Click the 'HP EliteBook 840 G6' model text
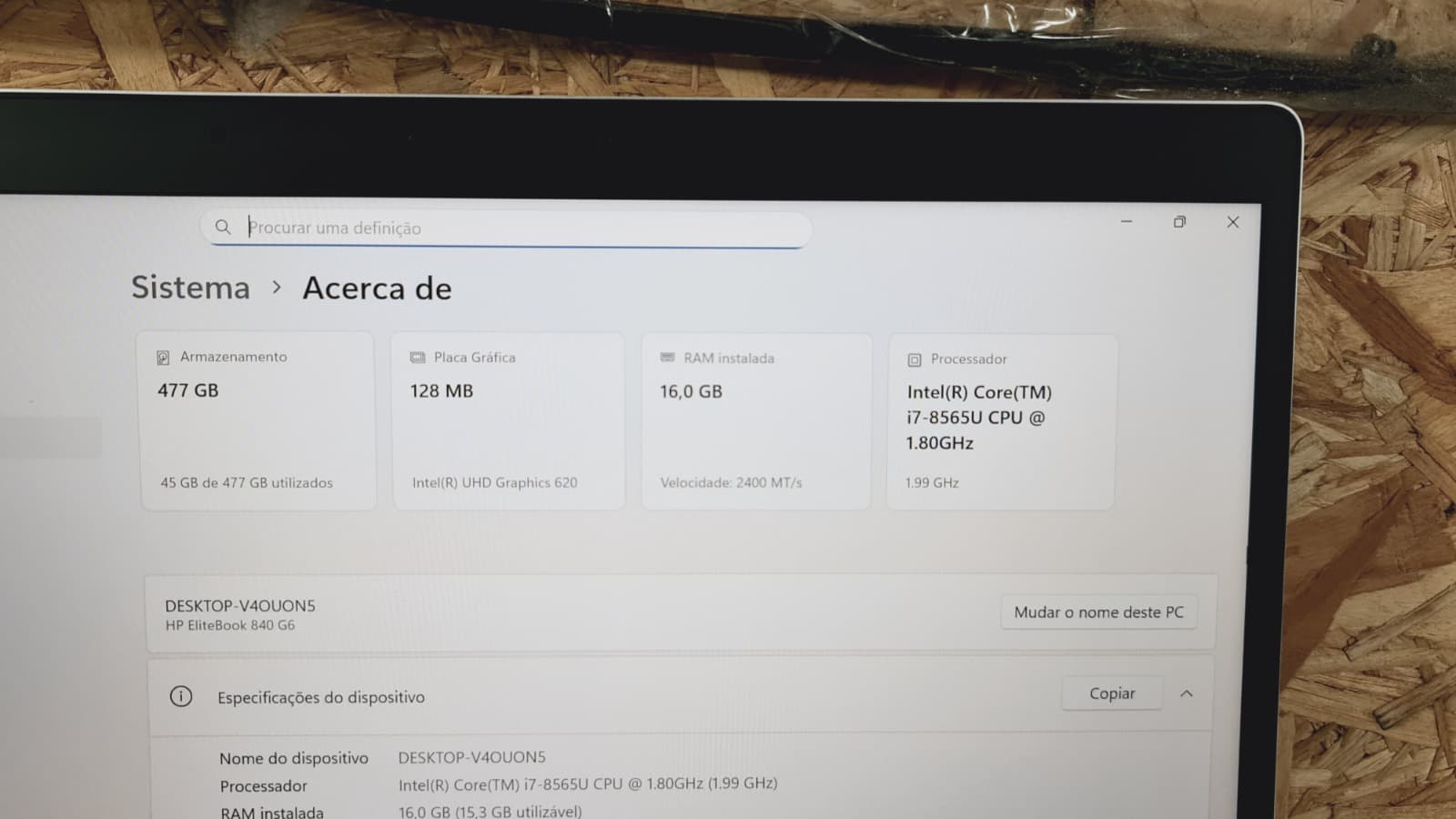Image resolution: width=1456 pixels, height=819 pixels. (230, 625)
